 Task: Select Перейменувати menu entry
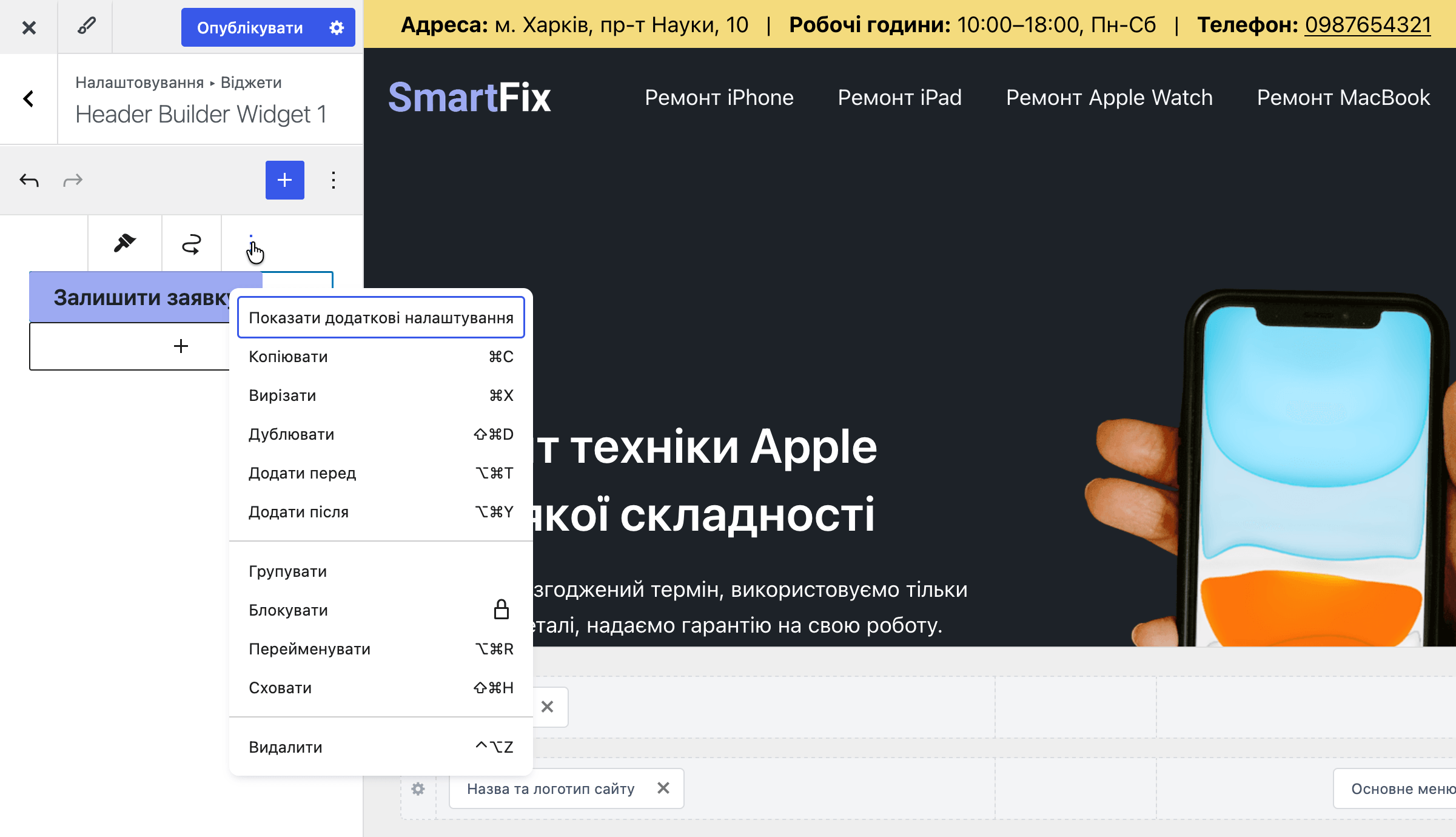(381, 649)
